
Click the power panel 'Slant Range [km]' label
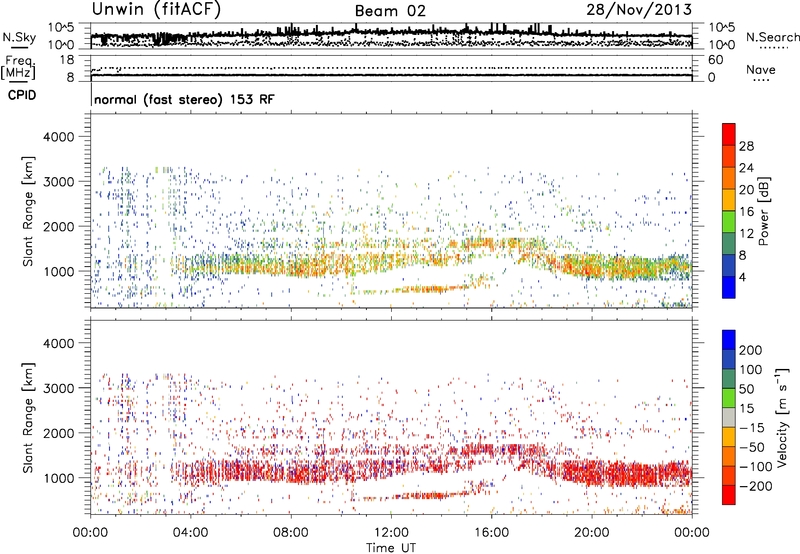[x=28, y=211]
